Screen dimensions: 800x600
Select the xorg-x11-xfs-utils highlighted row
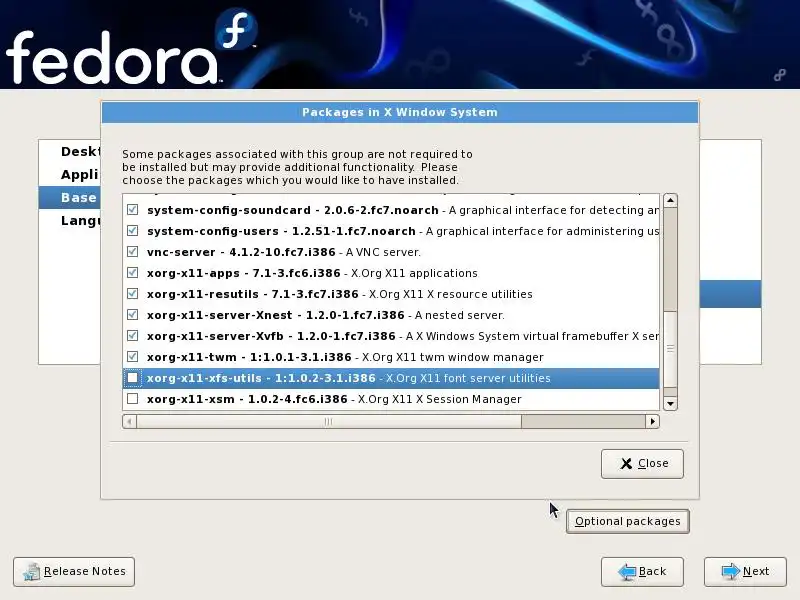point(391,378)
